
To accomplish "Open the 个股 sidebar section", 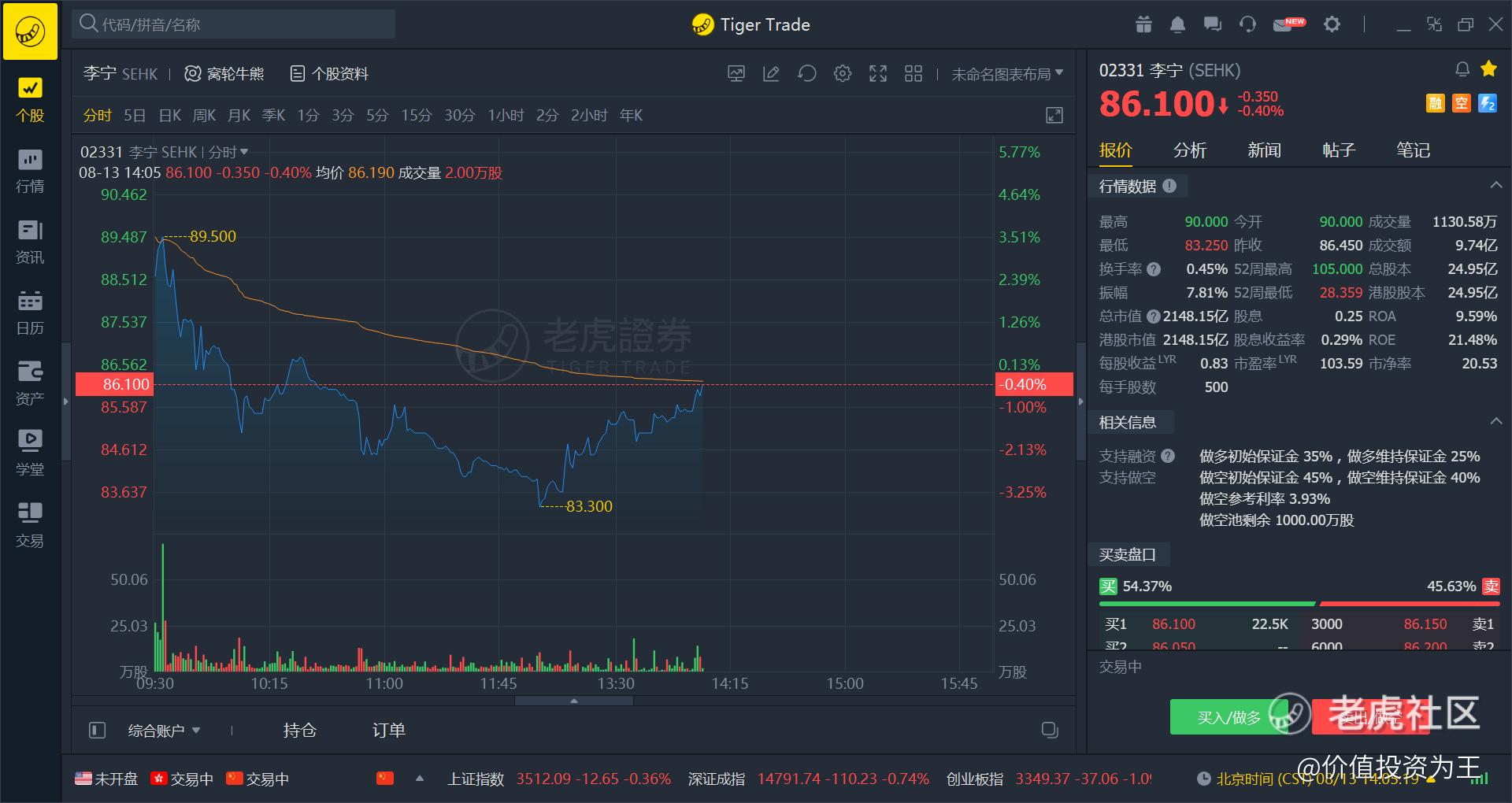I will click(30, 100).
